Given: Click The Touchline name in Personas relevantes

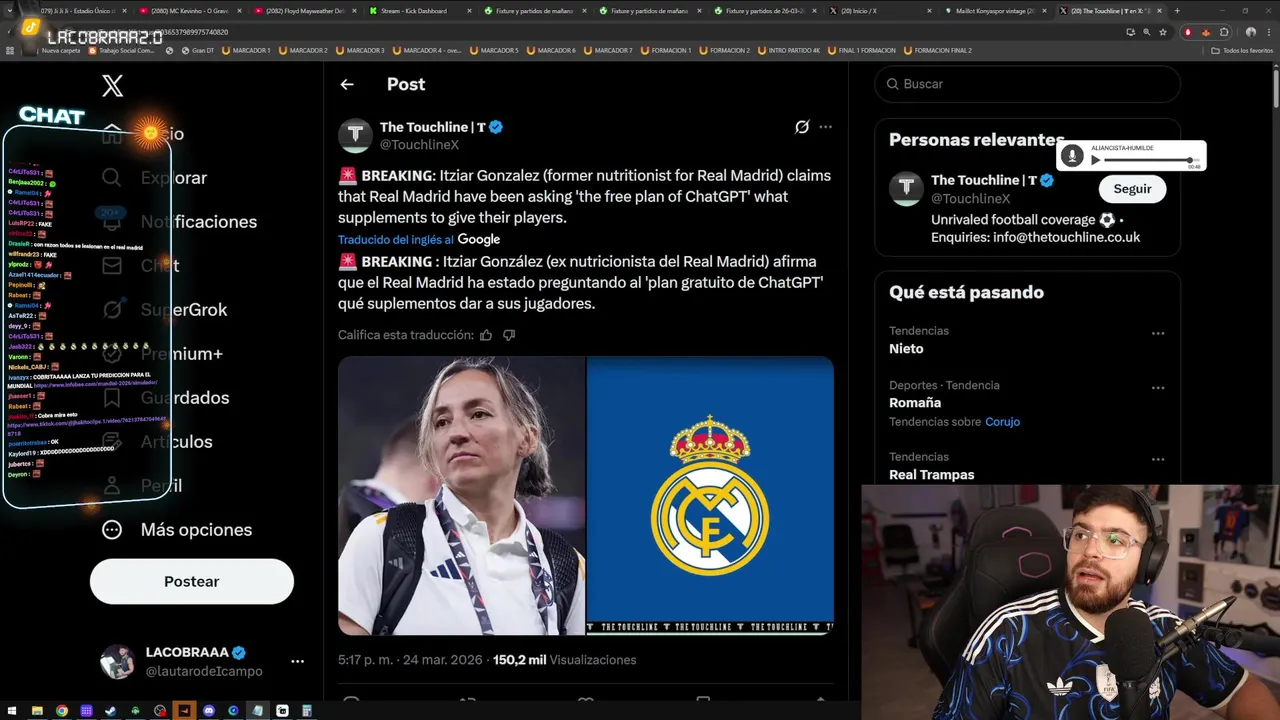Looking at the screenshot, I should point(983,180).
